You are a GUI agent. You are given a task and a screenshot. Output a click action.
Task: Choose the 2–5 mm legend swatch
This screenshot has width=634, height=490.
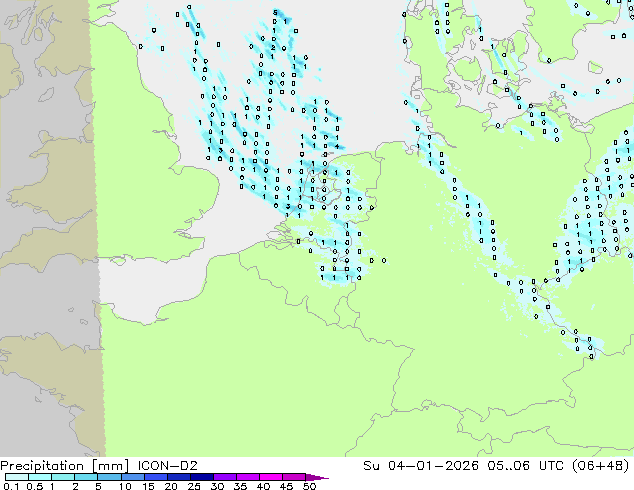[86, 477]
